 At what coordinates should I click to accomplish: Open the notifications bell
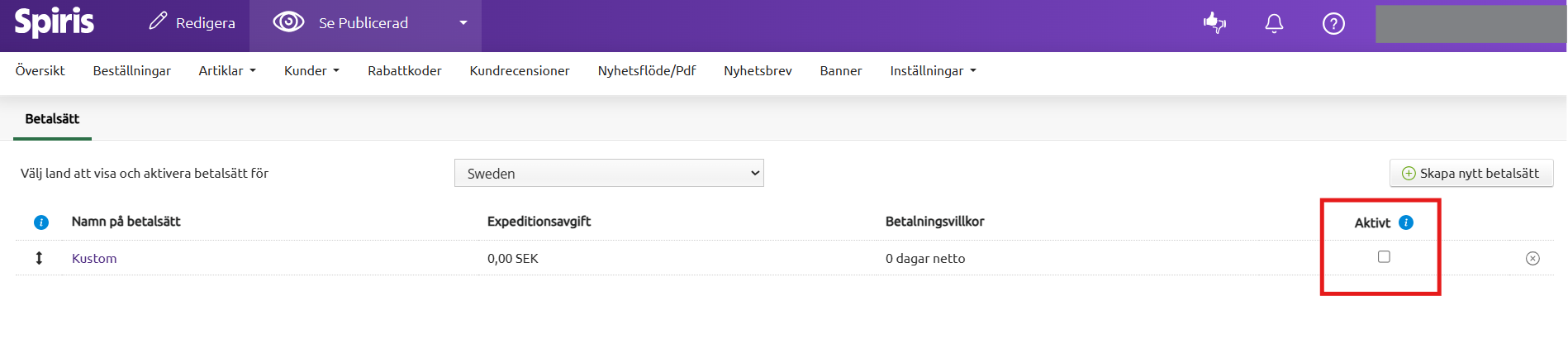(x=1274, y=23)
